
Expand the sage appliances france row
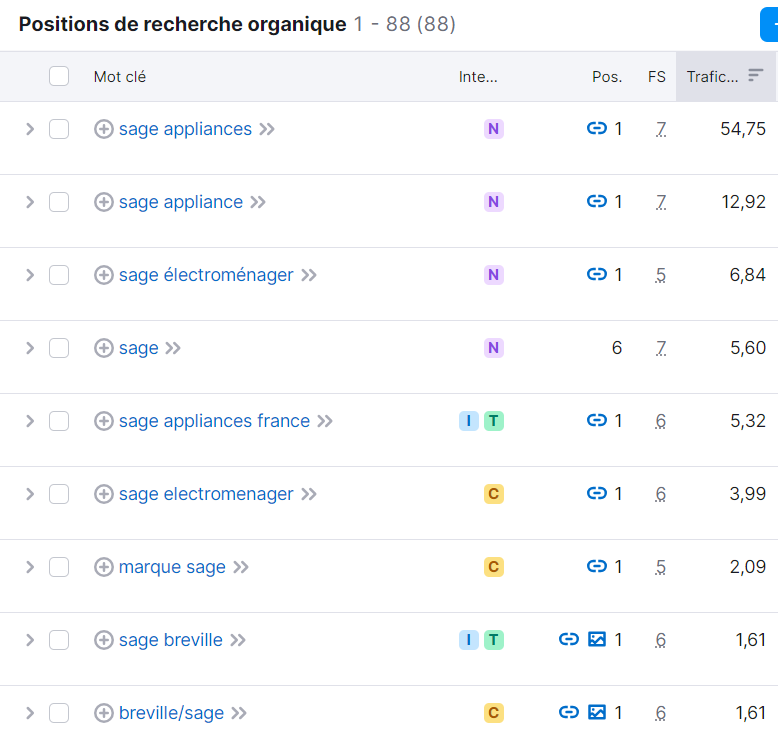[x=30, y=421]
